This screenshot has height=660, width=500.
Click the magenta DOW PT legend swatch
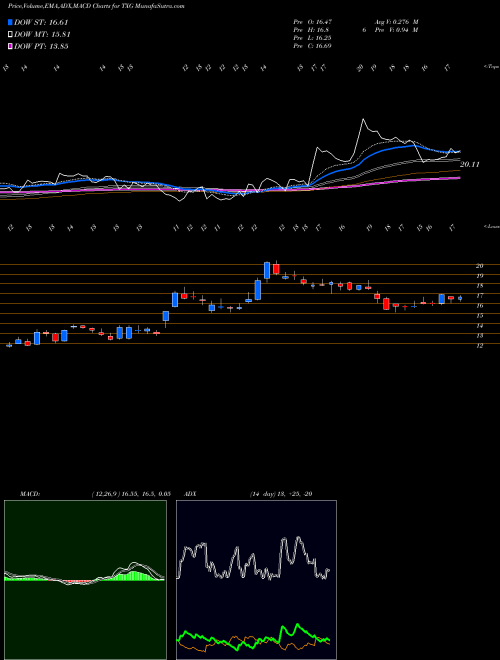click(10, 46)
